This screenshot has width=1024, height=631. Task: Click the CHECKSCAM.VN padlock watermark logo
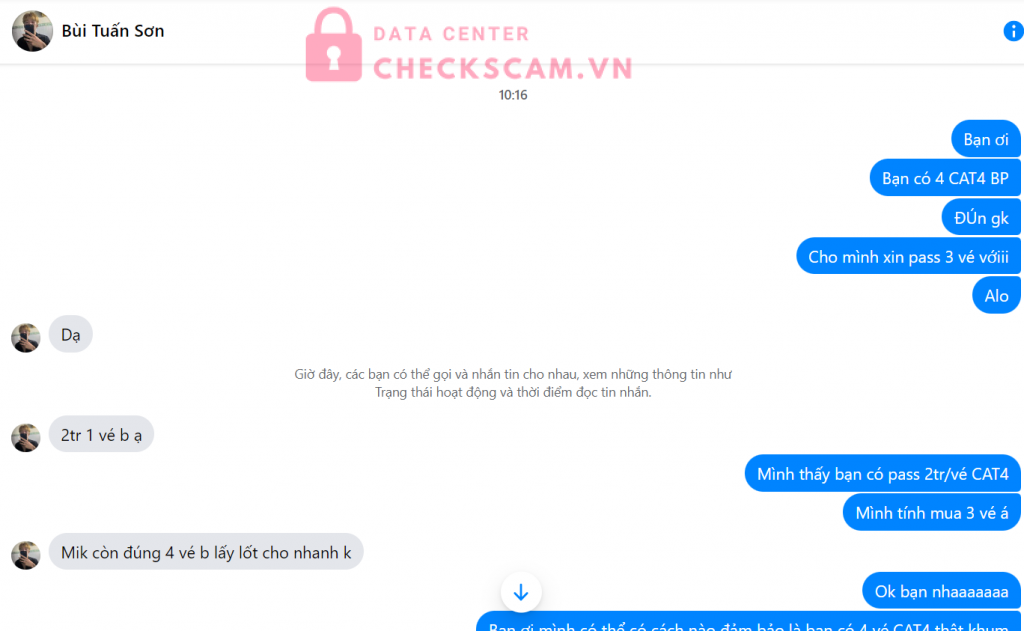(x=334, y=45)
